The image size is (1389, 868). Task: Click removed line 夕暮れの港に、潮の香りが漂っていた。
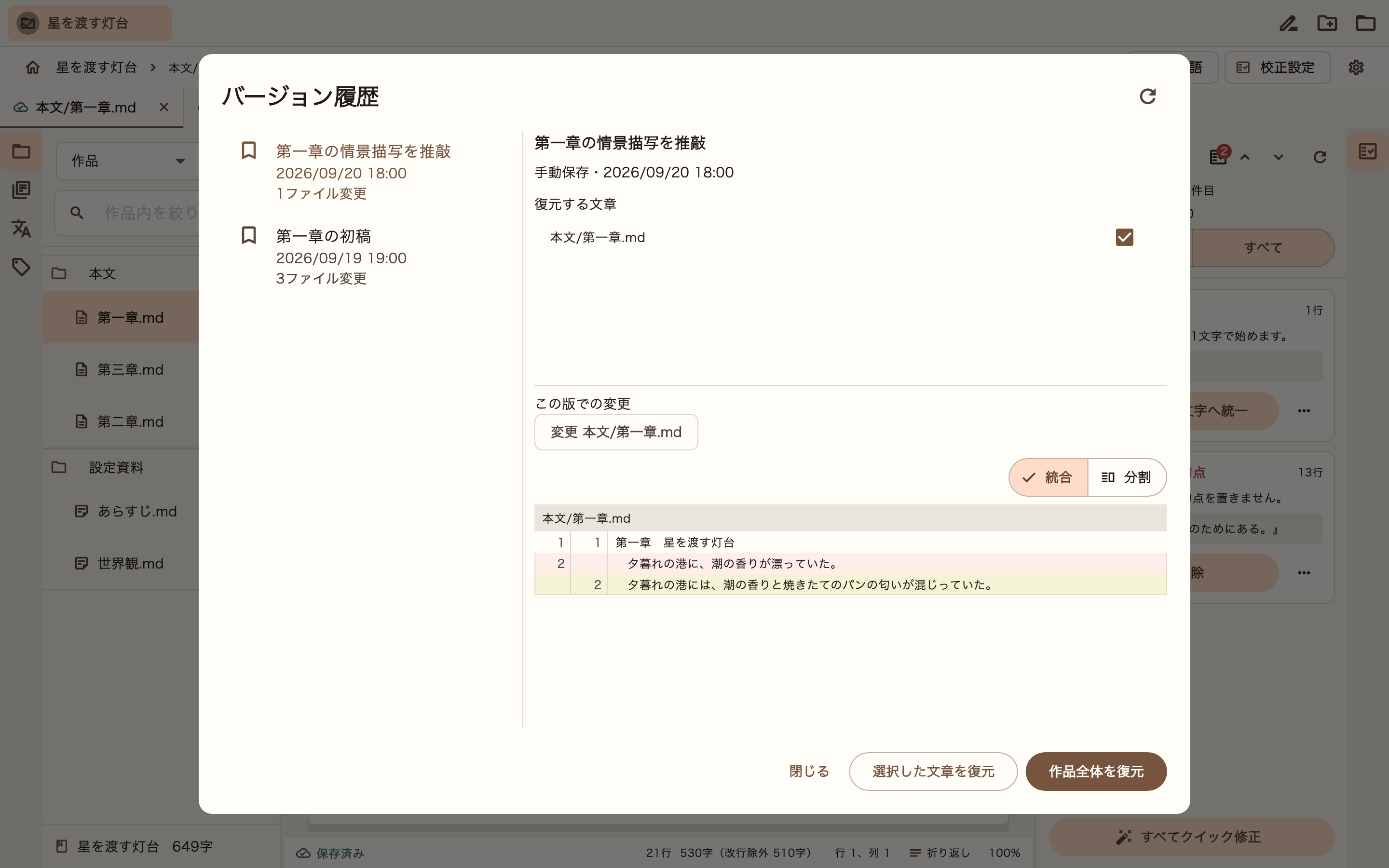[850, 564]
